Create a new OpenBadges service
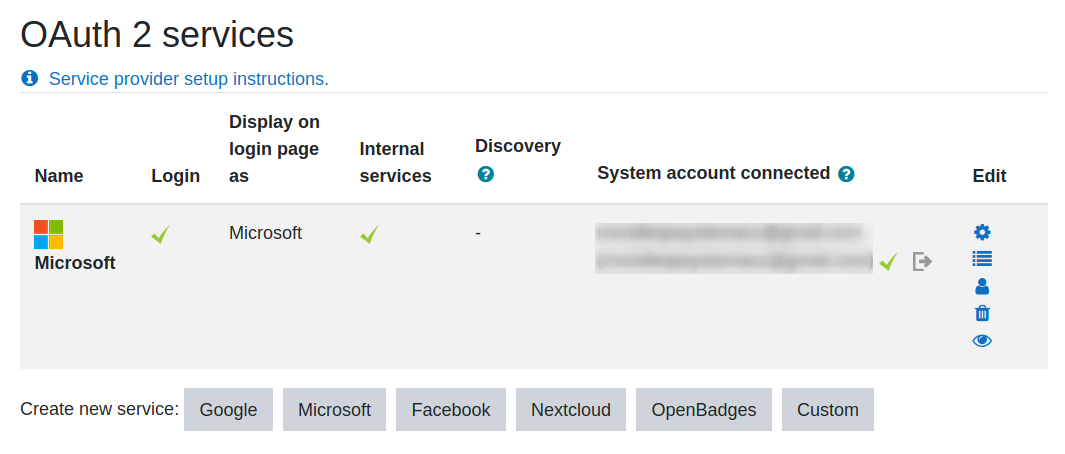The width and height of the screenshot is (1065, 454). [704, 410]
